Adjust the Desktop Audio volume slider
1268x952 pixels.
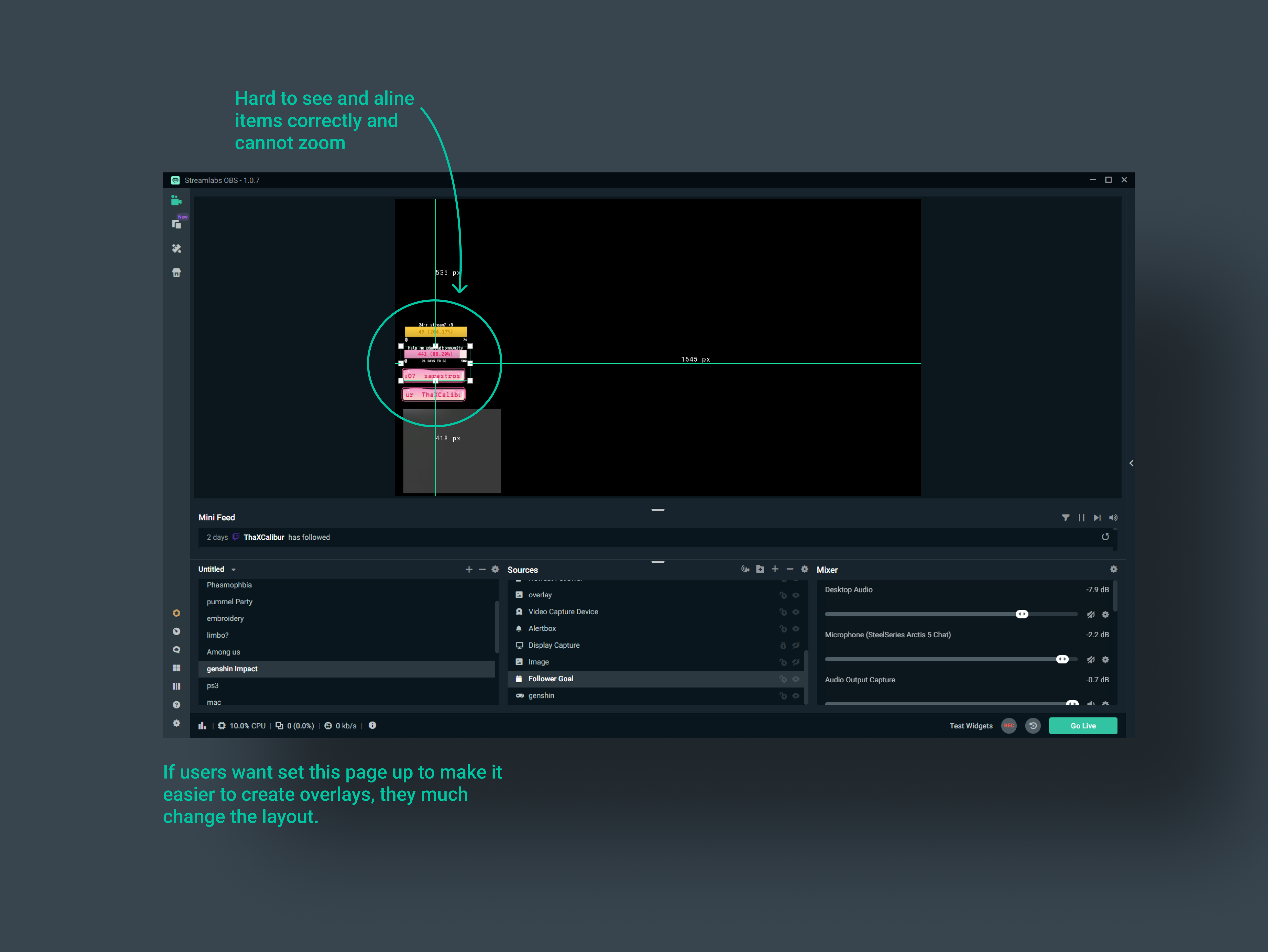coord(1022,614)
